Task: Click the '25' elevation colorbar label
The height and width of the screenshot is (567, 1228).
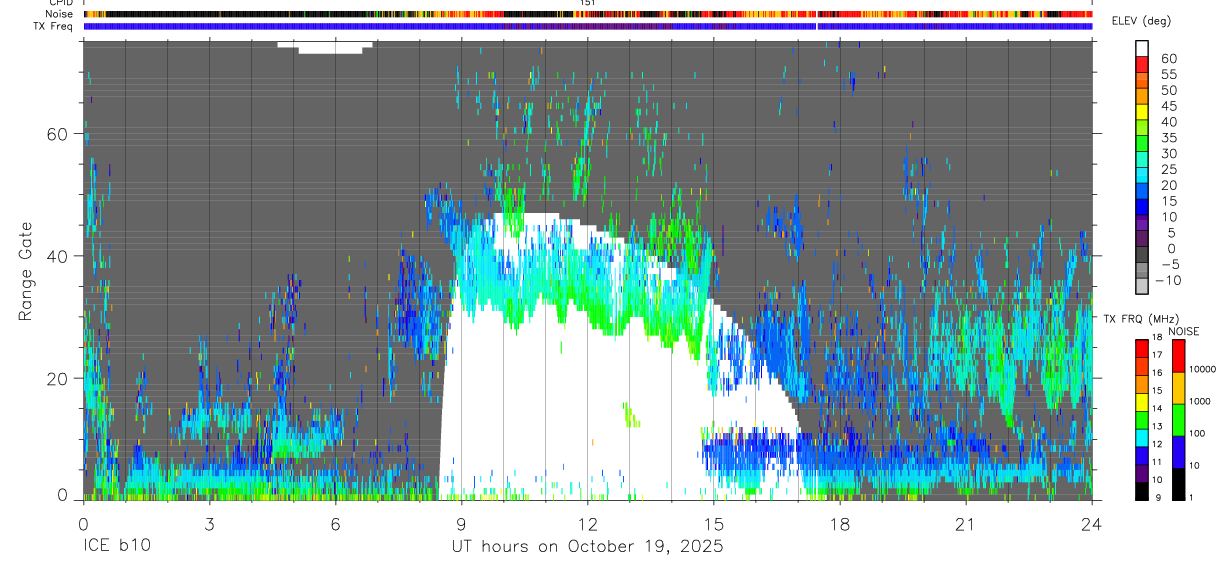Action: [x=1169, y=170]
